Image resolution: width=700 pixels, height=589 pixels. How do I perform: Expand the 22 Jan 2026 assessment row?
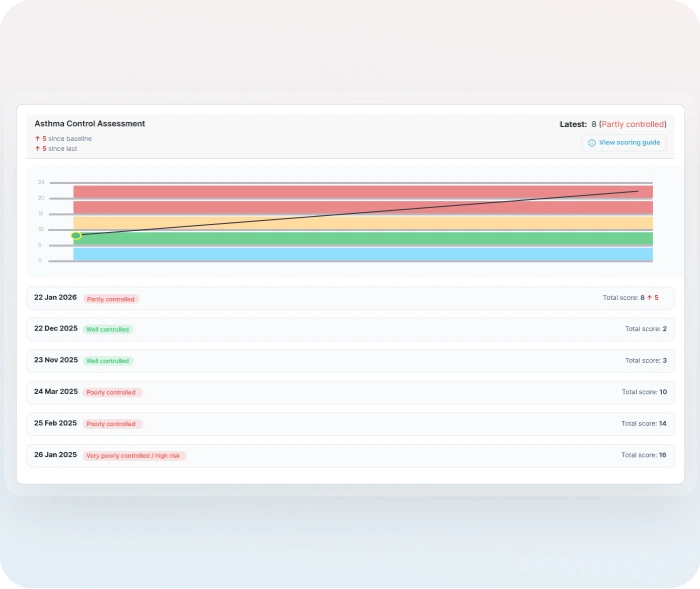coord(350,298)
